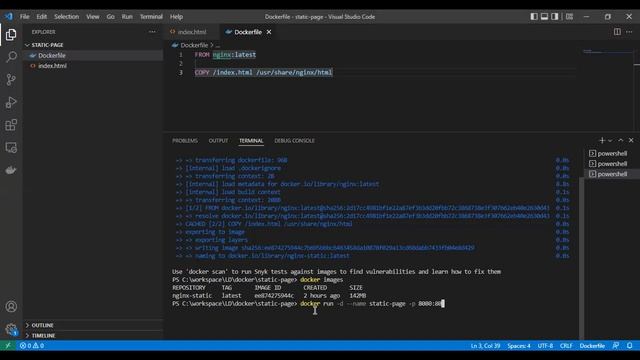Change indentation via Spaces: 4
The width and height of the screenshot is (640, 360).
(x=519, y=346)
